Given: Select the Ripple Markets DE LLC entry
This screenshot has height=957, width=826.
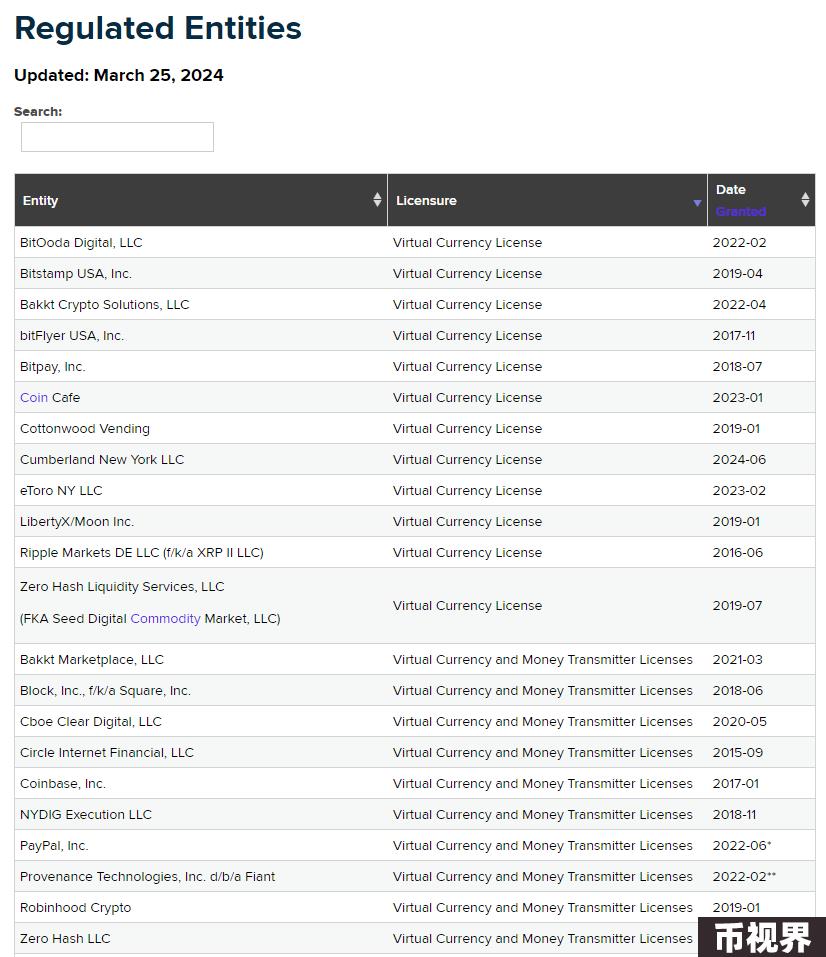Looking at the screenshot, I should 142,553.
